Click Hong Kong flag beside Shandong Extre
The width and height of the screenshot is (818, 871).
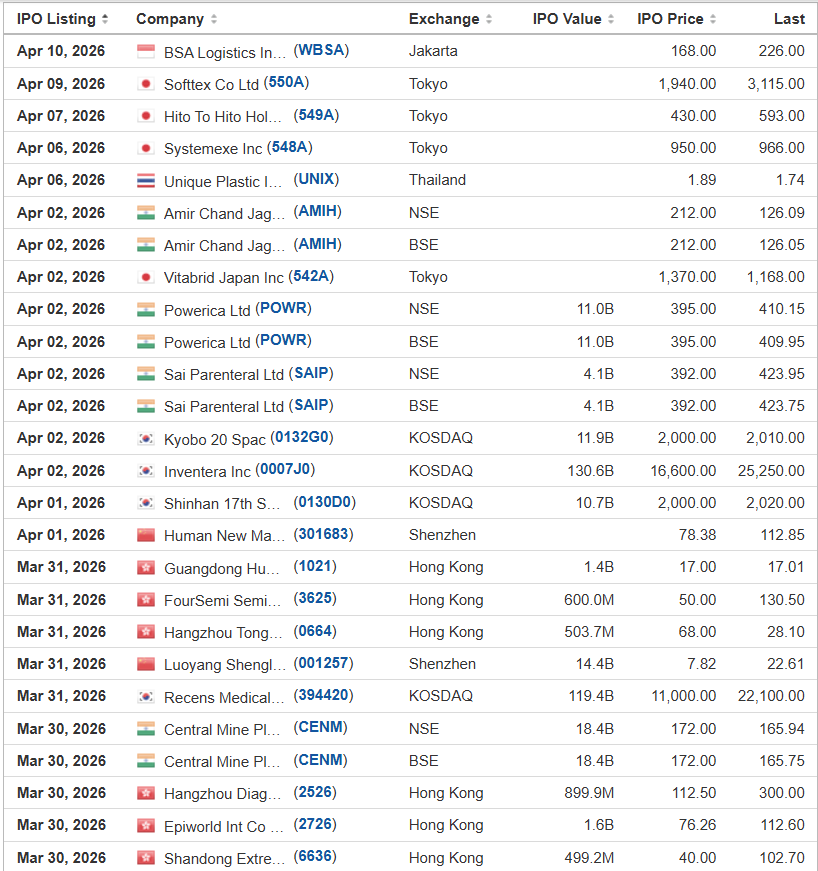tap(145, 858)
